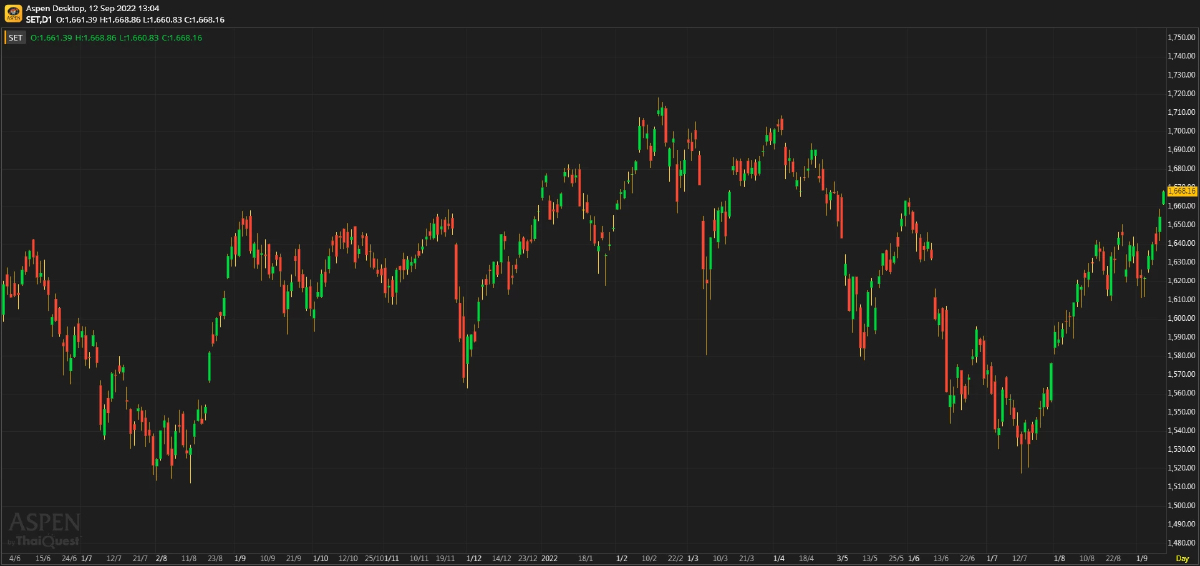The width and height of the screenshot is (1200, 566).
Task: Select the 1,650.00 level on price axis
Action: 1182,224
